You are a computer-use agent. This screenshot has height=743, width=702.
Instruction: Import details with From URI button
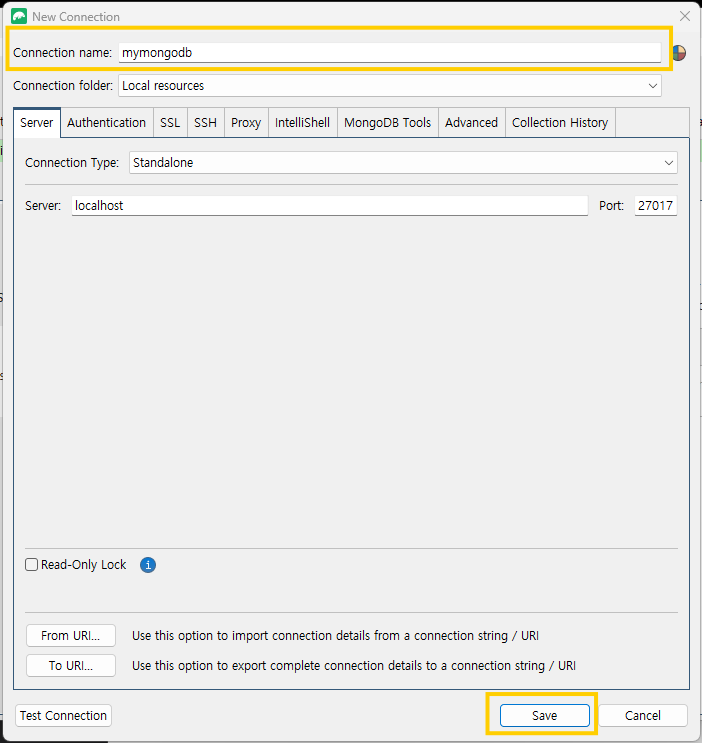point(71,635)
